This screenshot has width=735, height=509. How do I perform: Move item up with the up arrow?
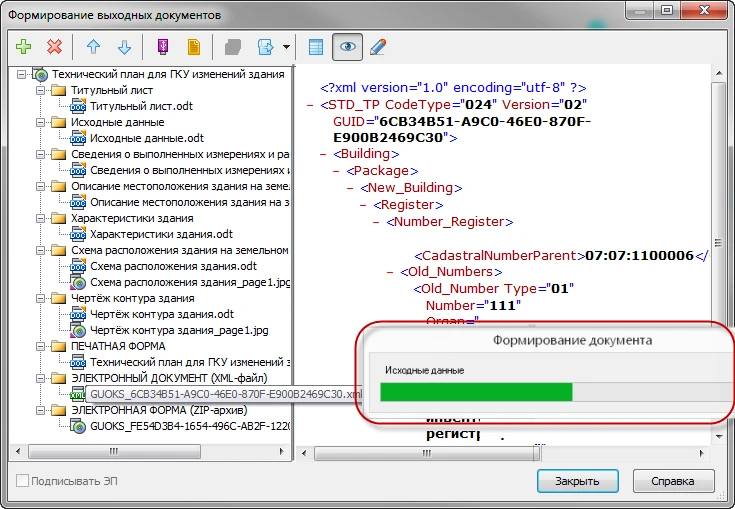coord(93,47)
